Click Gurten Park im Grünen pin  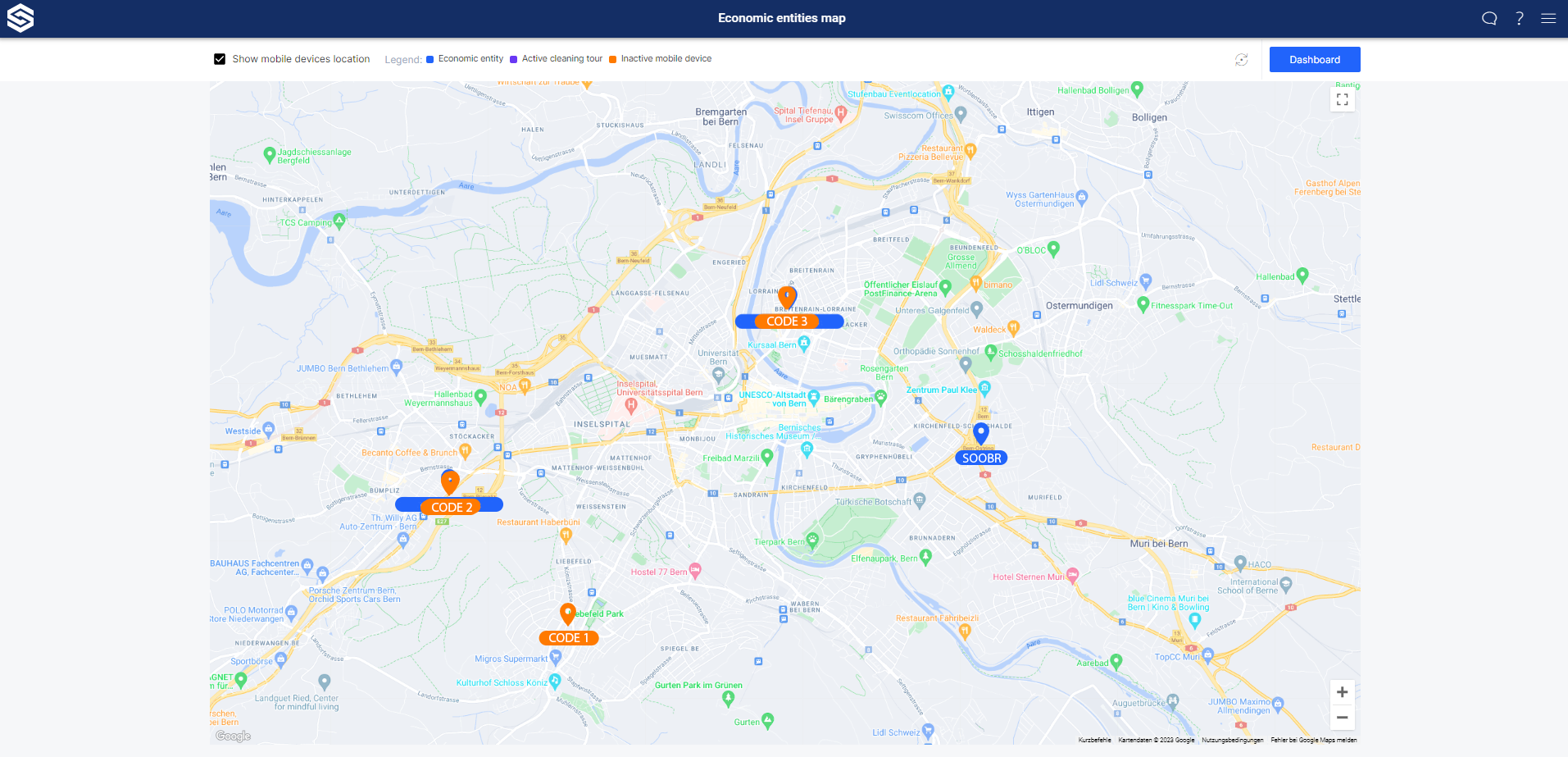tap(728, 698)
